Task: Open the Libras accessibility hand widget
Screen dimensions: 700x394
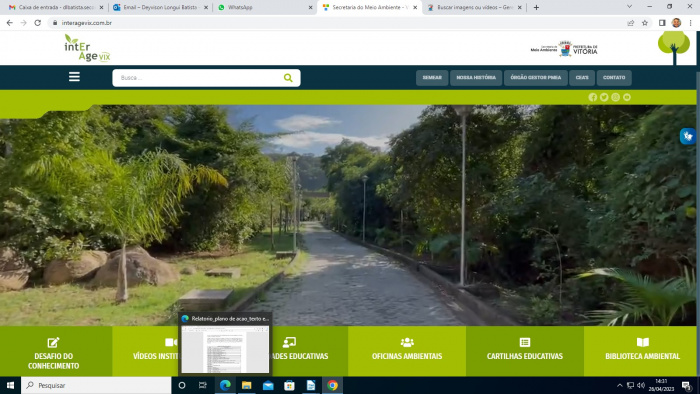Action: (x=688, y=136)
